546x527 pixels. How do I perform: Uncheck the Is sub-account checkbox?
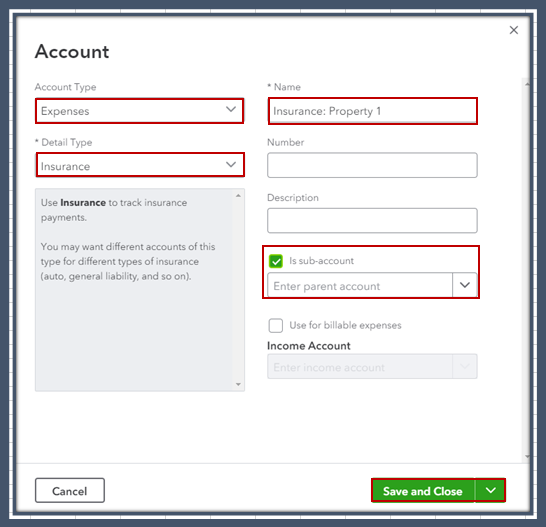[276, 261]
